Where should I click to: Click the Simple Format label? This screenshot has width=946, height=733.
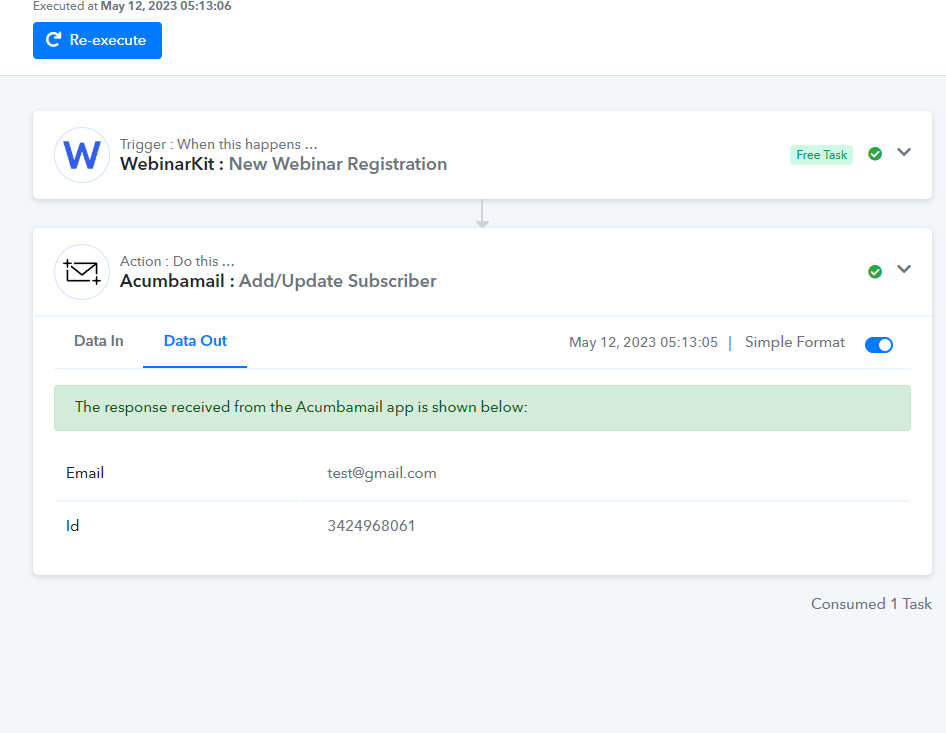tap(795, 342)
